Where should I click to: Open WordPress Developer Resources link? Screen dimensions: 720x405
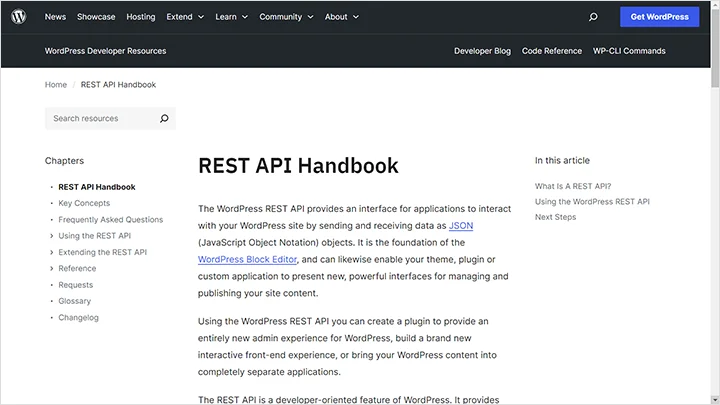pos(105,51)
